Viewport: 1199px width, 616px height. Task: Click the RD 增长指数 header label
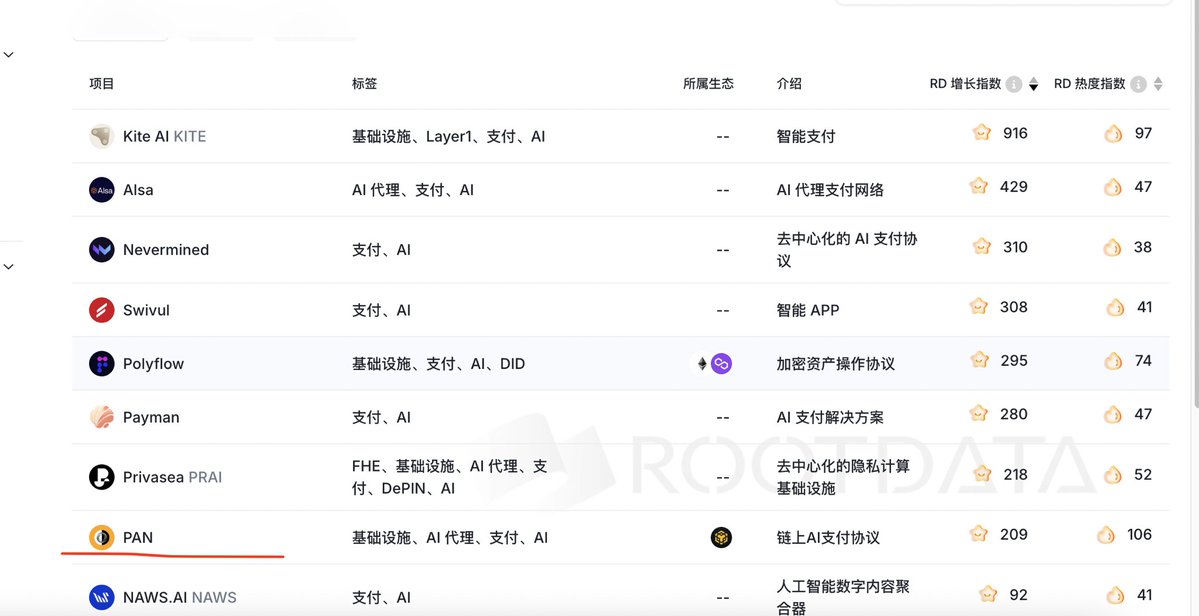click(x=965, y=84)
